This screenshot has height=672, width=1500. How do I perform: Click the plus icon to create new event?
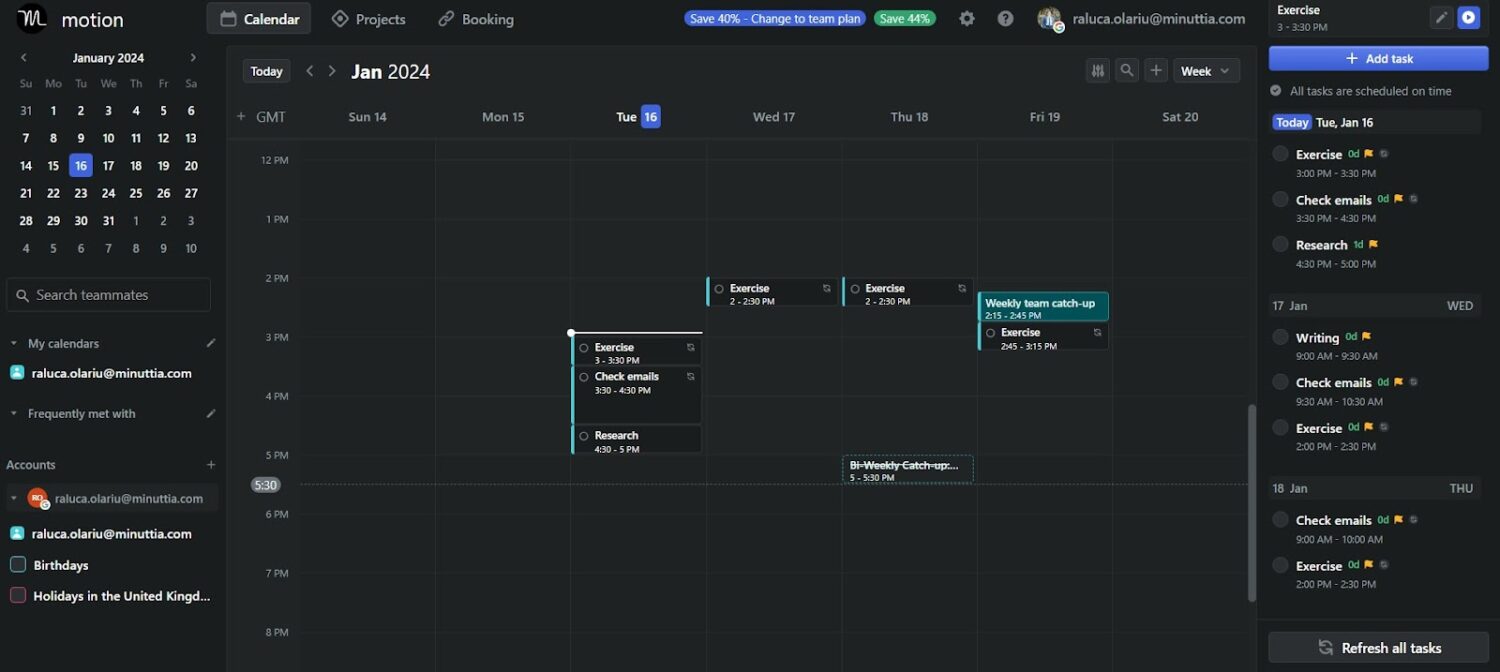click(1156, 70)
